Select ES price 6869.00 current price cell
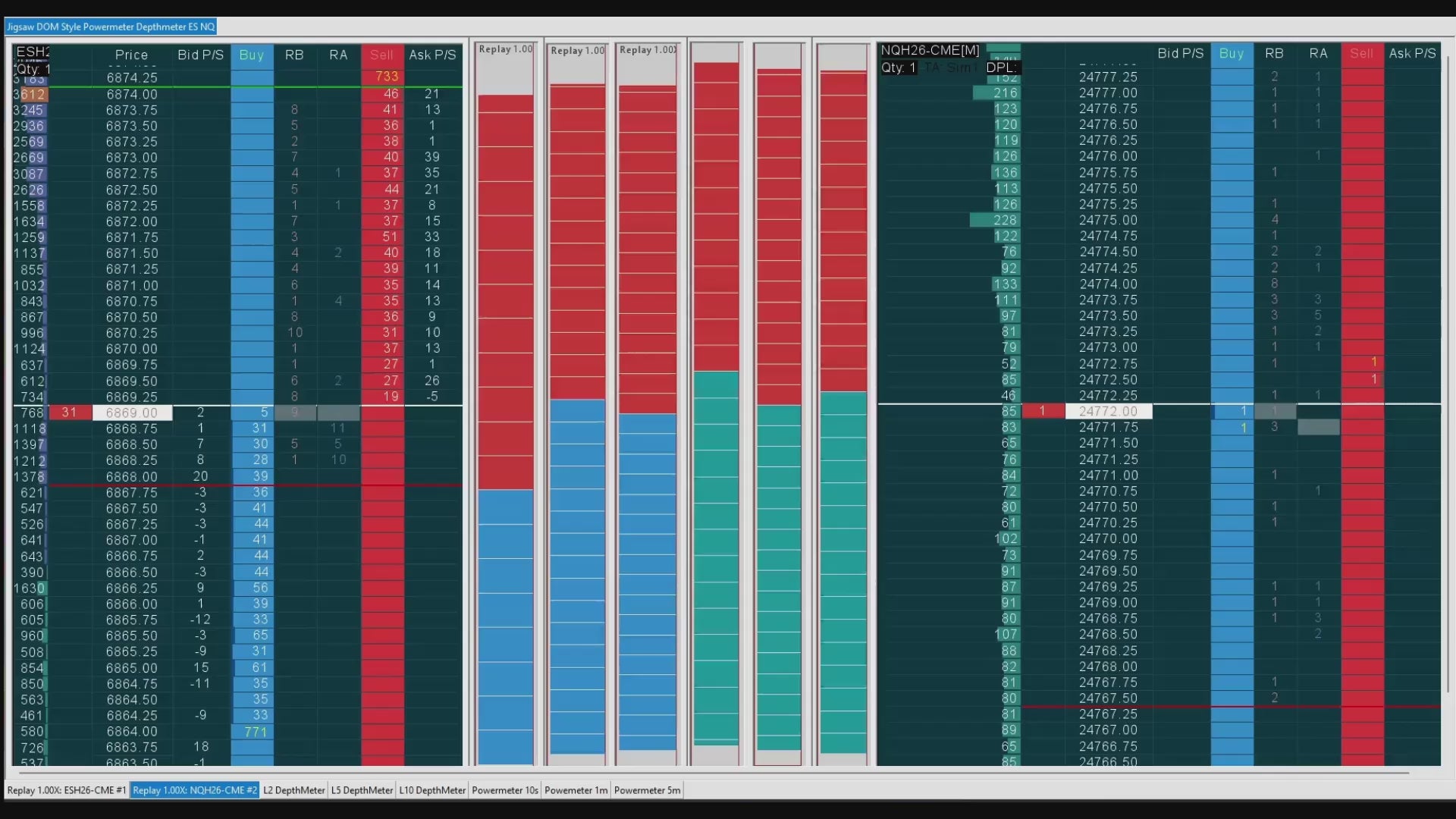This screenshot has height=819, width=1456. [132, 413]
